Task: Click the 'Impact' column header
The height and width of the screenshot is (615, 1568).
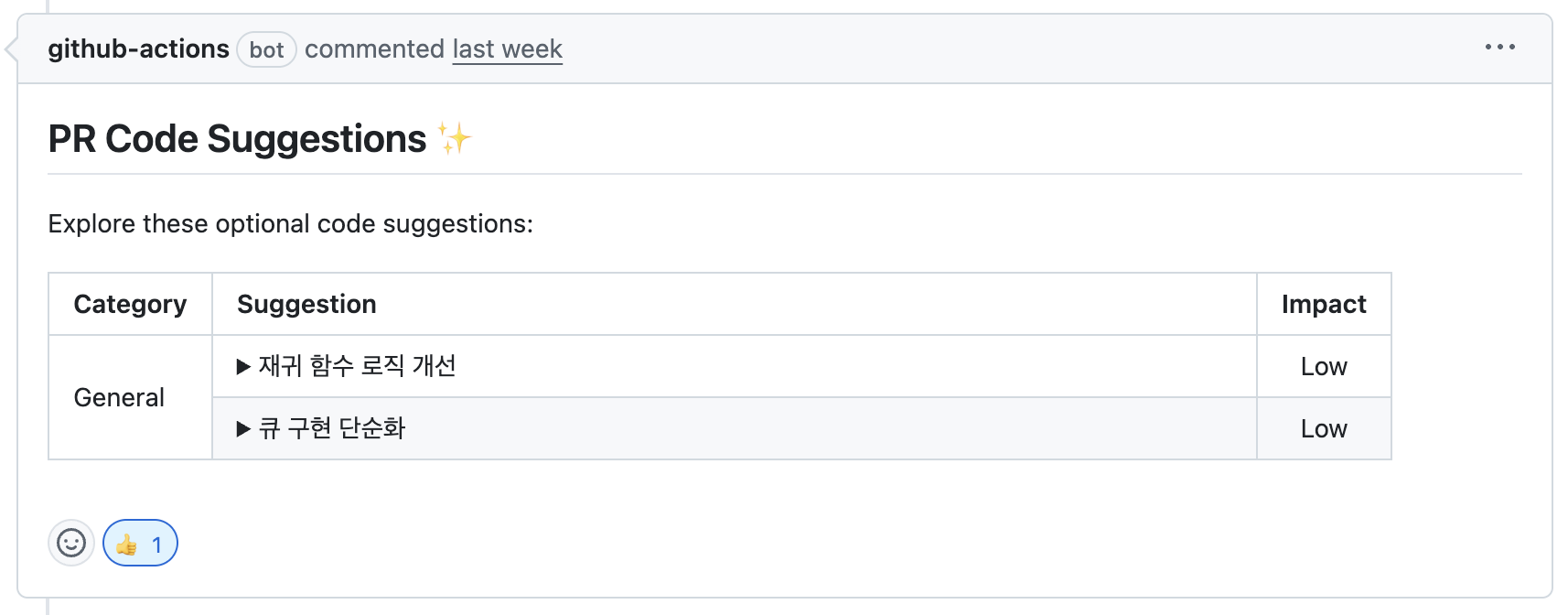Action: pyautogui.click(x=1323, y=303)
